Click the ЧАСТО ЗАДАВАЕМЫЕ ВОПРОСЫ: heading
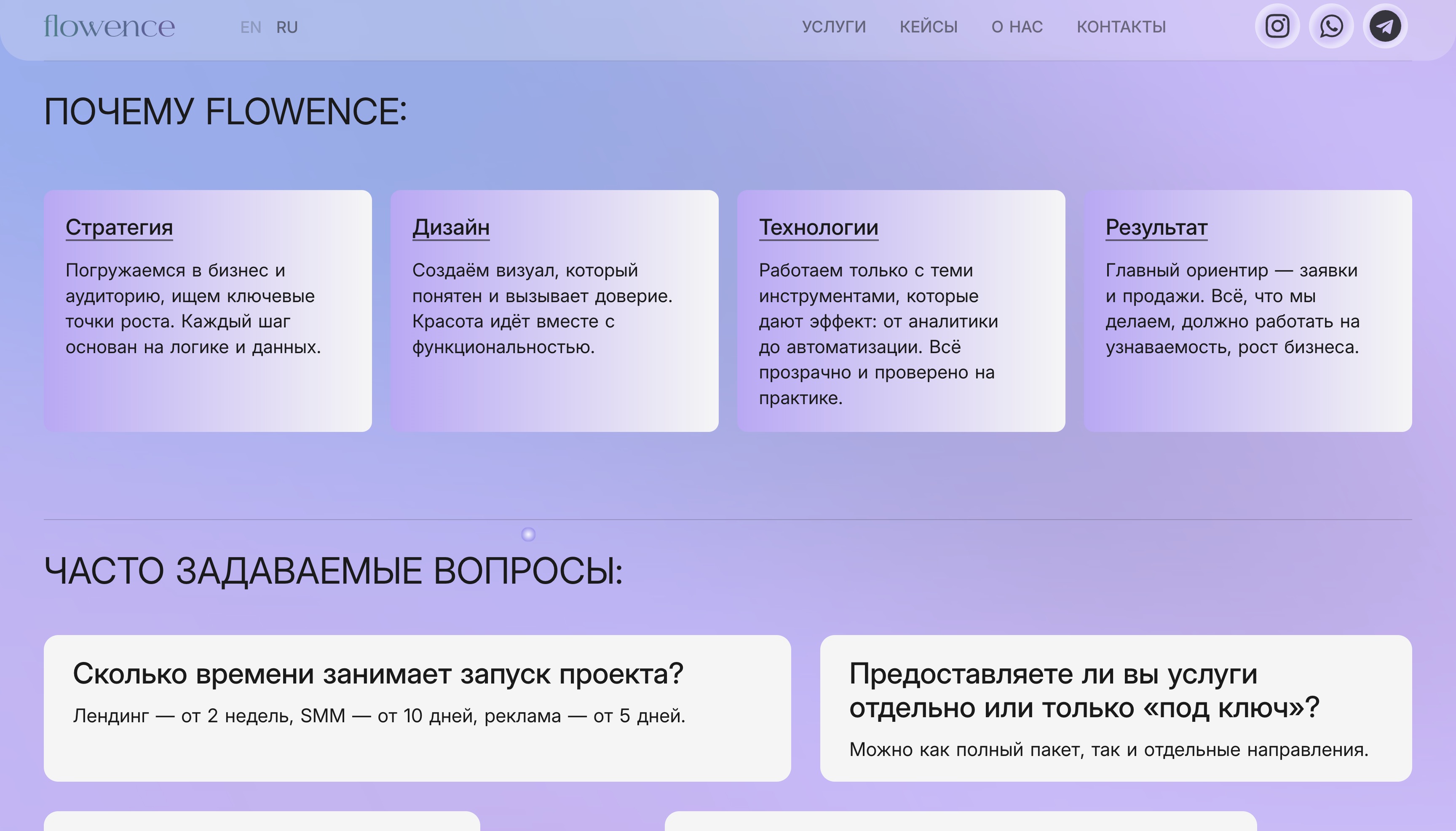The height and width of the screenshot is (831, 1456). (x=333, y=571)
